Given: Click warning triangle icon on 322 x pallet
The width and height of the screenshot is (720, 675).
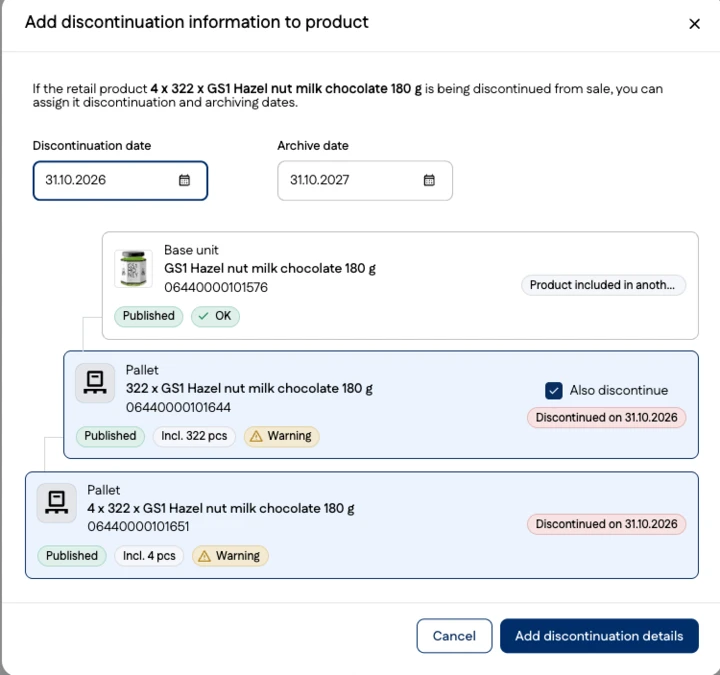Looking at the screenshot, I should click(256, 436).
